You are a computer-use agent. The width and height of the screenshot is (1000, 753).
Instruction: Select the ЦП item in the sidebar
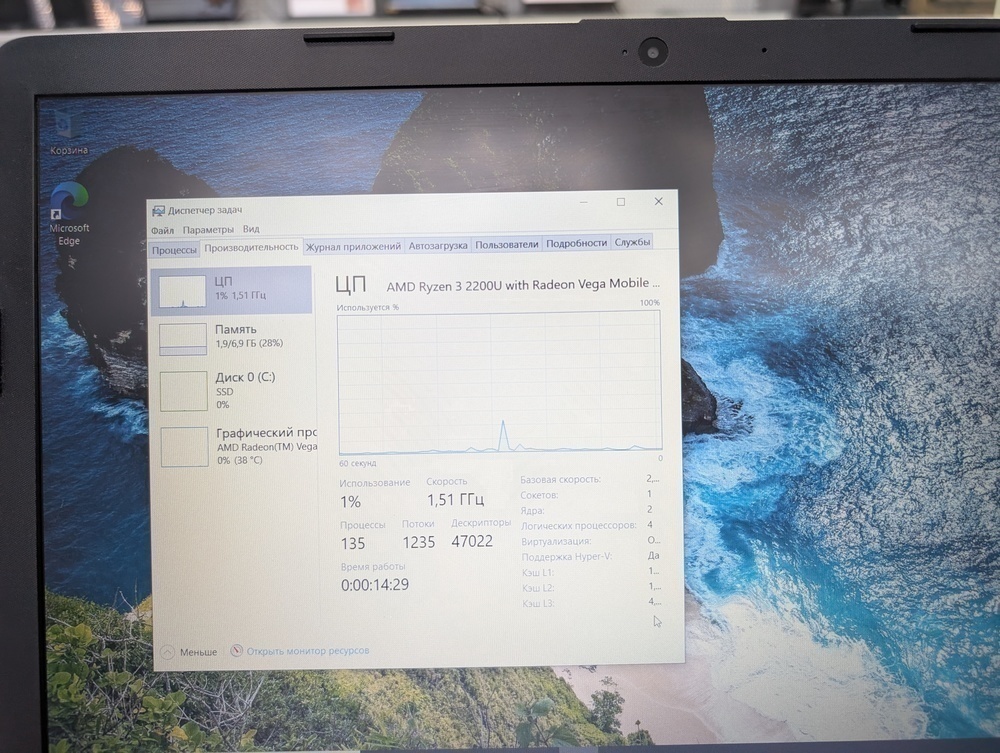coord(232,290)
